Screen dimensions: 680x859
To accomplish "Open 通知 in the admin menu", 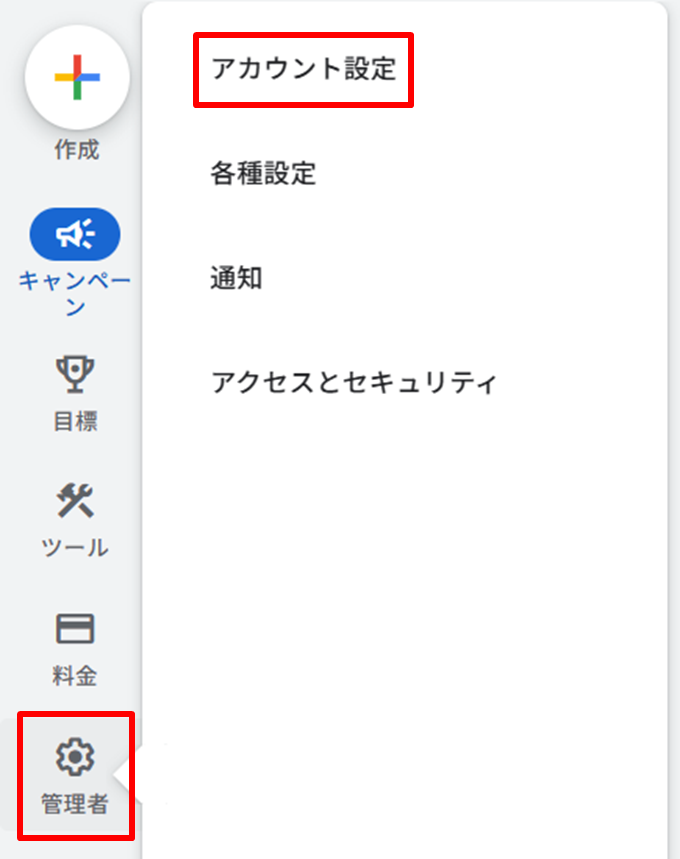I will click(x=237, y=278).
